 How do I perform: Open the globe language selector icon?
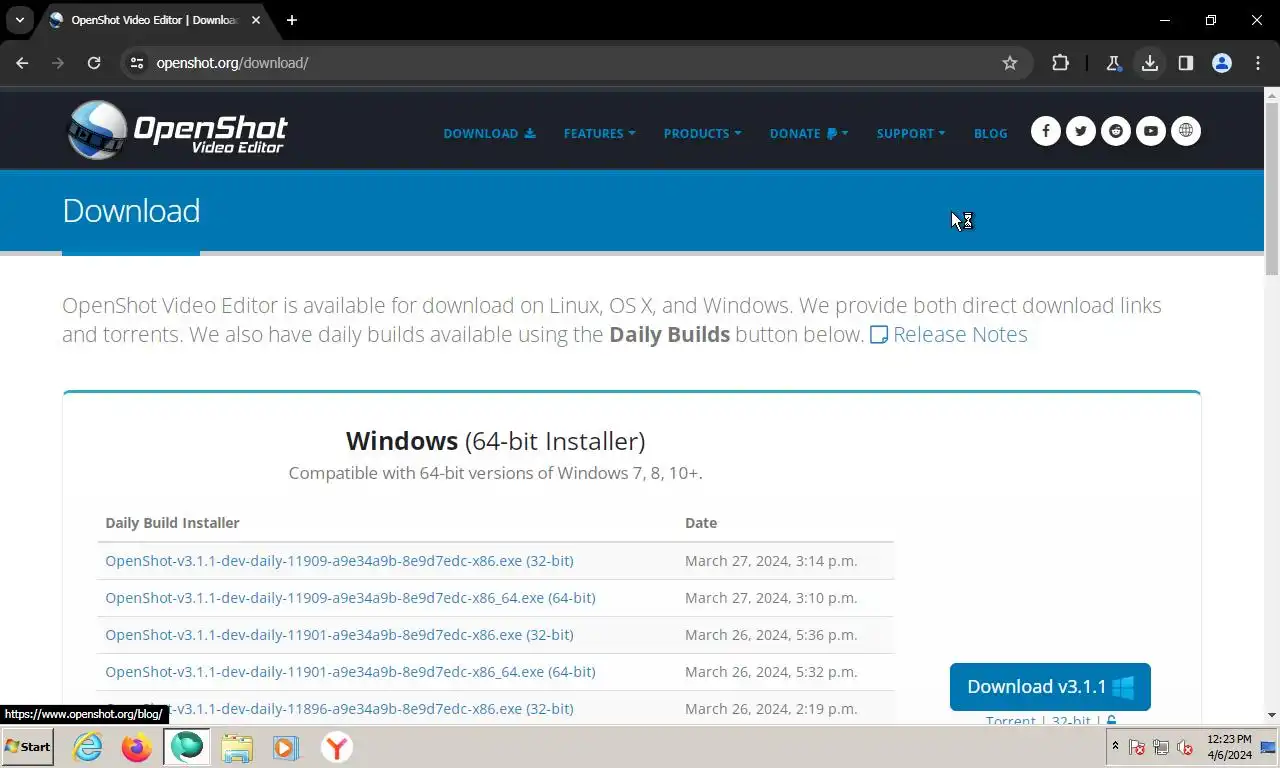(1186, 131)
